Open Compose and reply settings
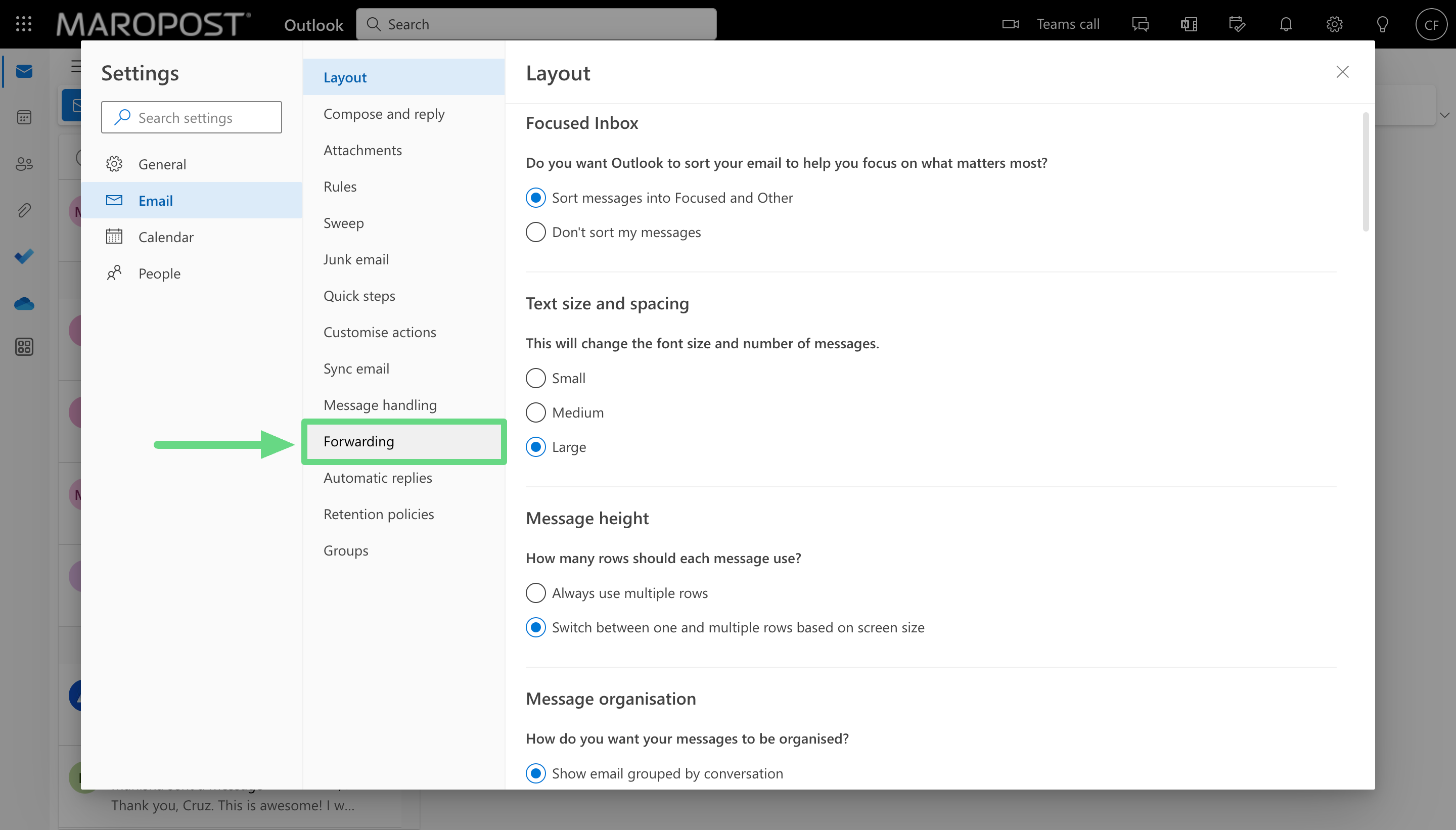The height and width of the screenshot is (830, 1456). 403,113
